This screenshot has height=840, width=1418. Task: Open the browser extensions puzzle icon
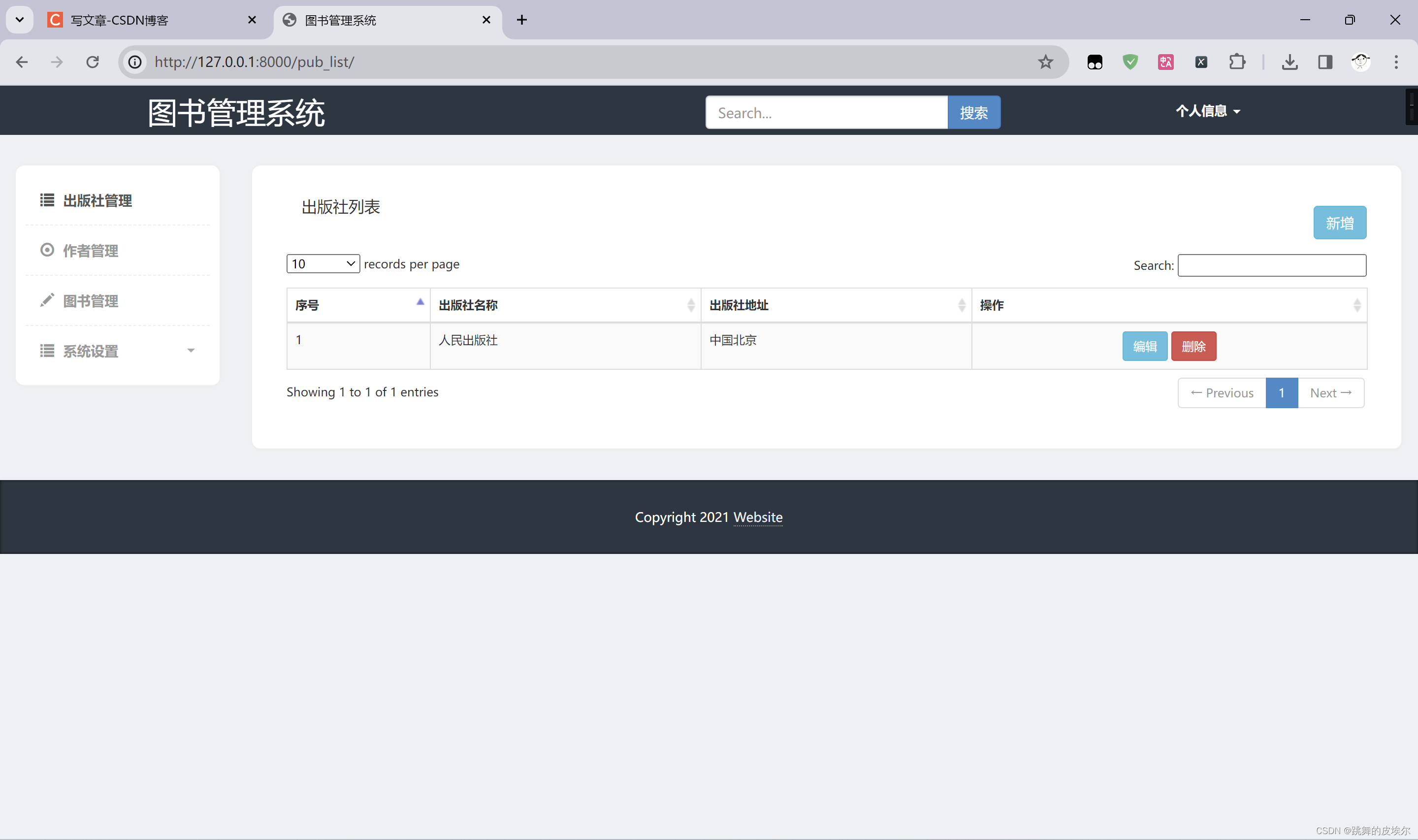pos(1237,62)
